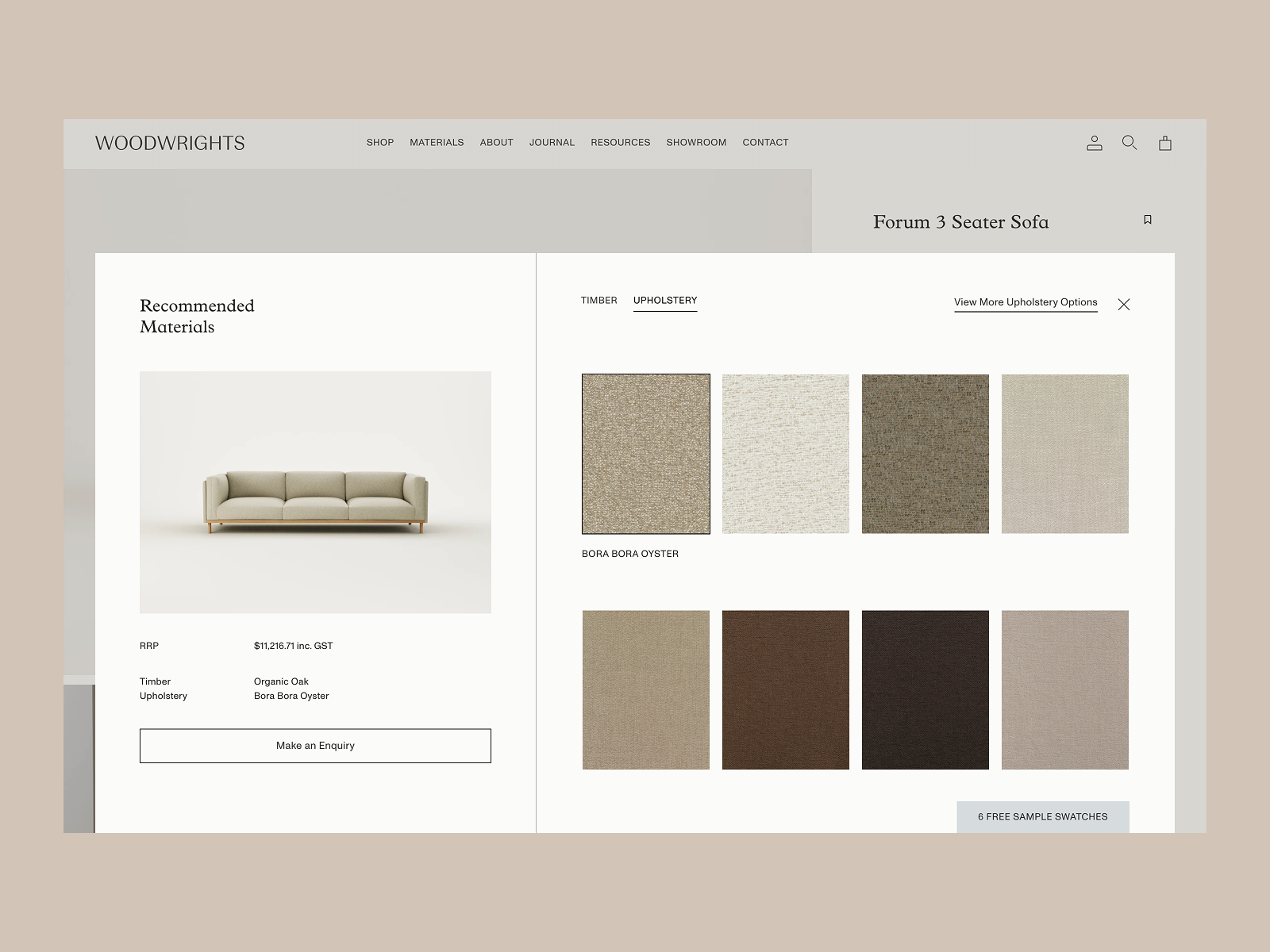This screenshot has width=1270, height=952.
Task: Open the Contact nav link
Action: pos(766,143)
